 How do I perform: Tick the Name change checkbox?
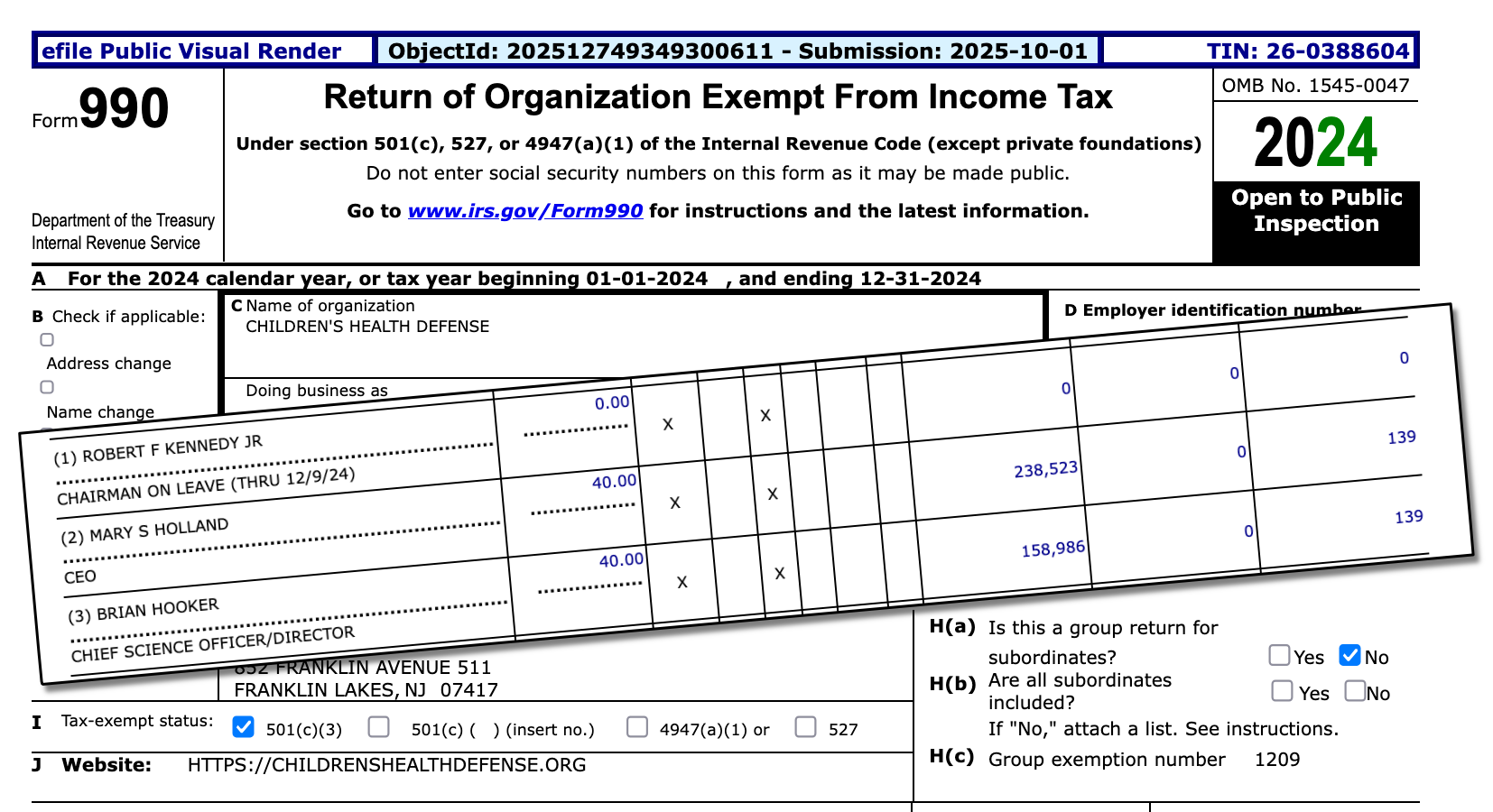[x=47, y=387]
